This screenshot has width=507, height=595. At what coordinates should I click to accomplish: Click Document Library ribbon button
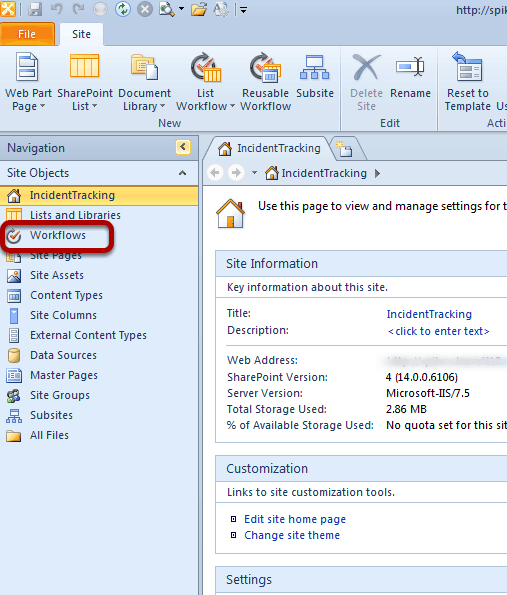pyautogui.click(x=144, y=82)
